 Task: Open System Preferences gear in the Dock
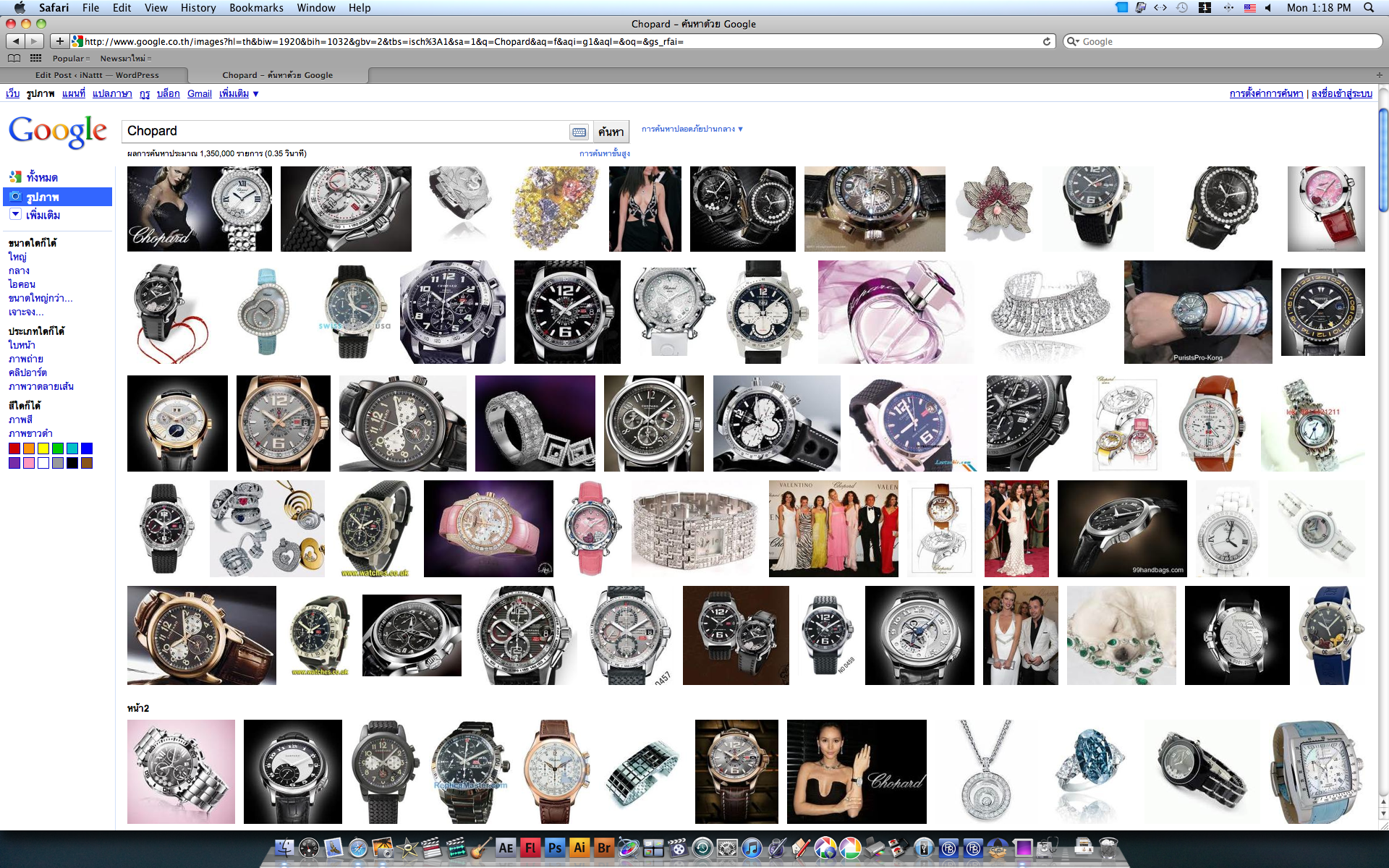727,848
